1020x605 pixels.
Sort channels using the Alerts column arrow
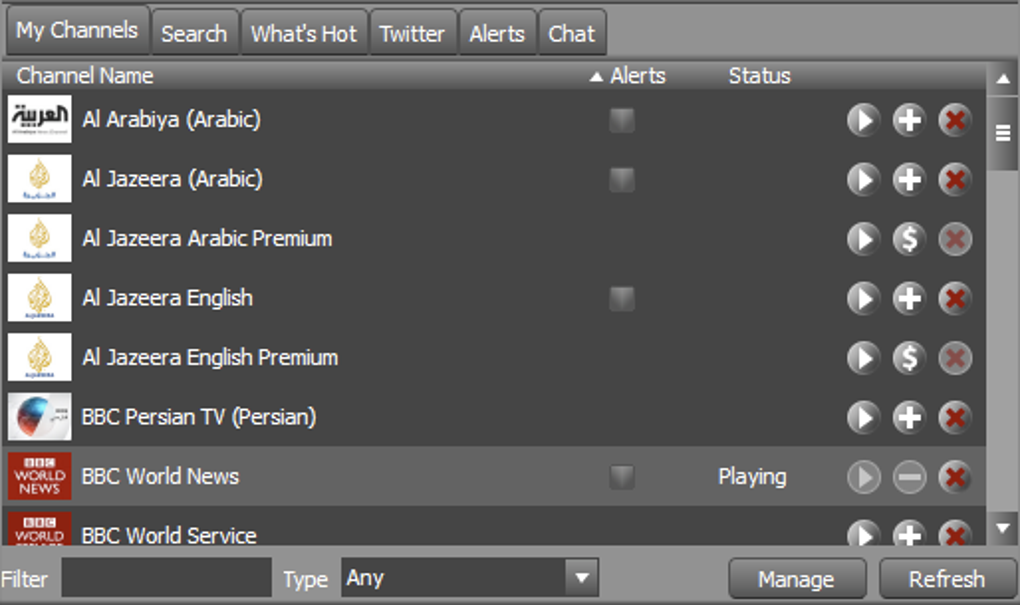point(596,77)
